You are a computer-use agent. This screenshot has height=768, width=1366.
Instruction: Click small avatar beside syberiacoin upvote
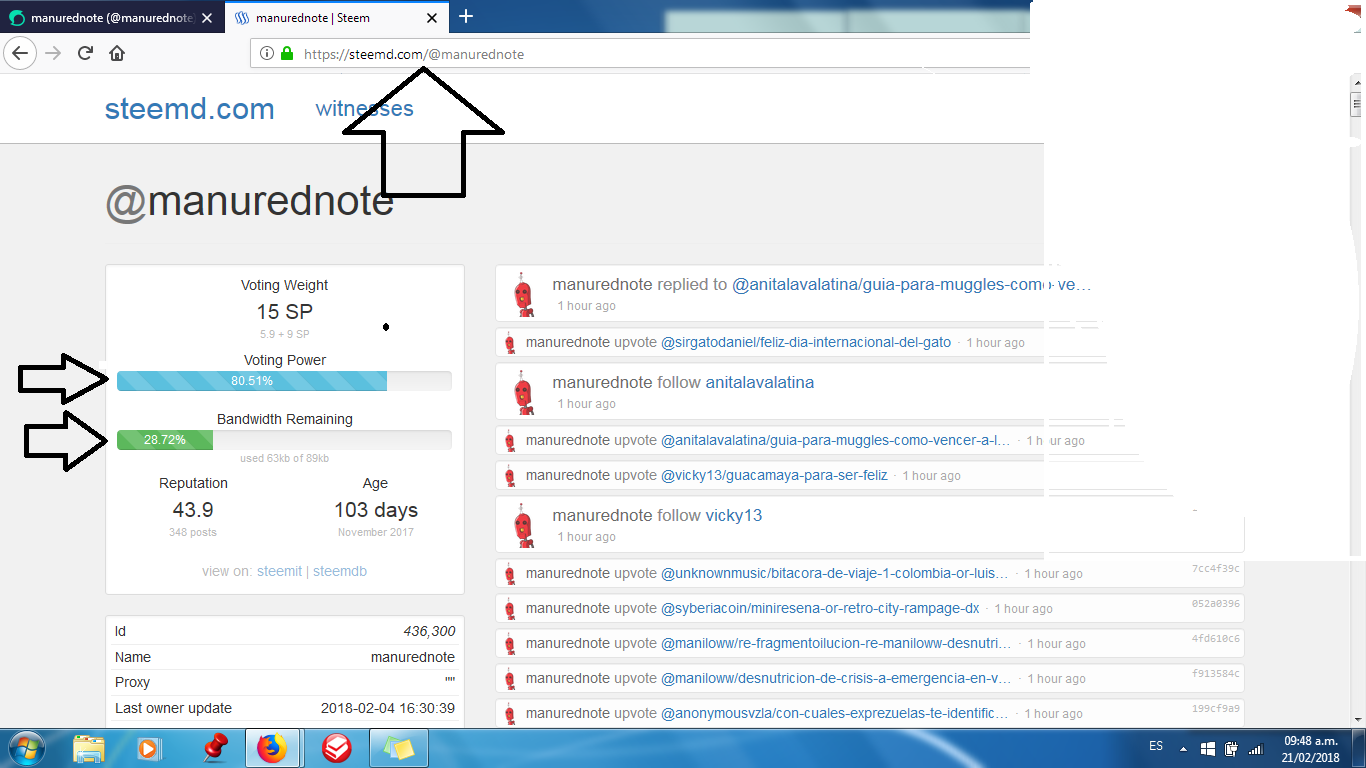(510, 609)
